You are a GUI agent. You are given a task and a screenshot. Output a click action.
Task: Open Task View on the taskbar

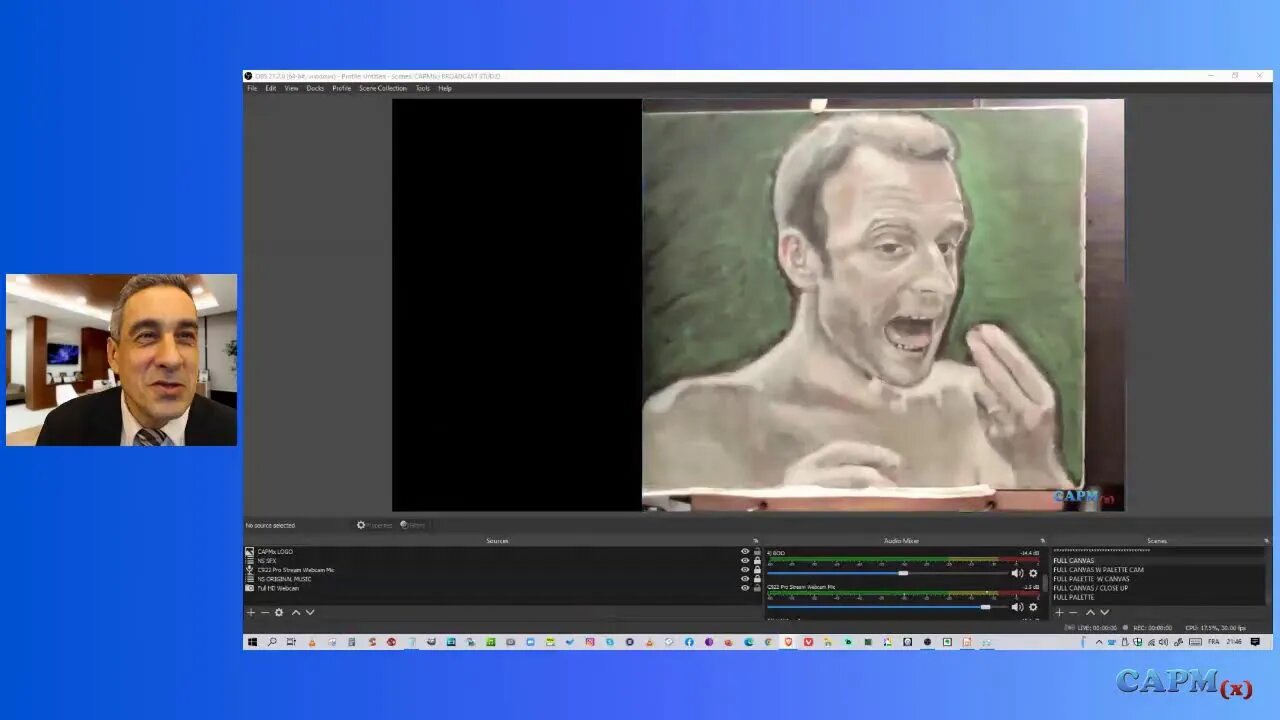coord(291,642)
